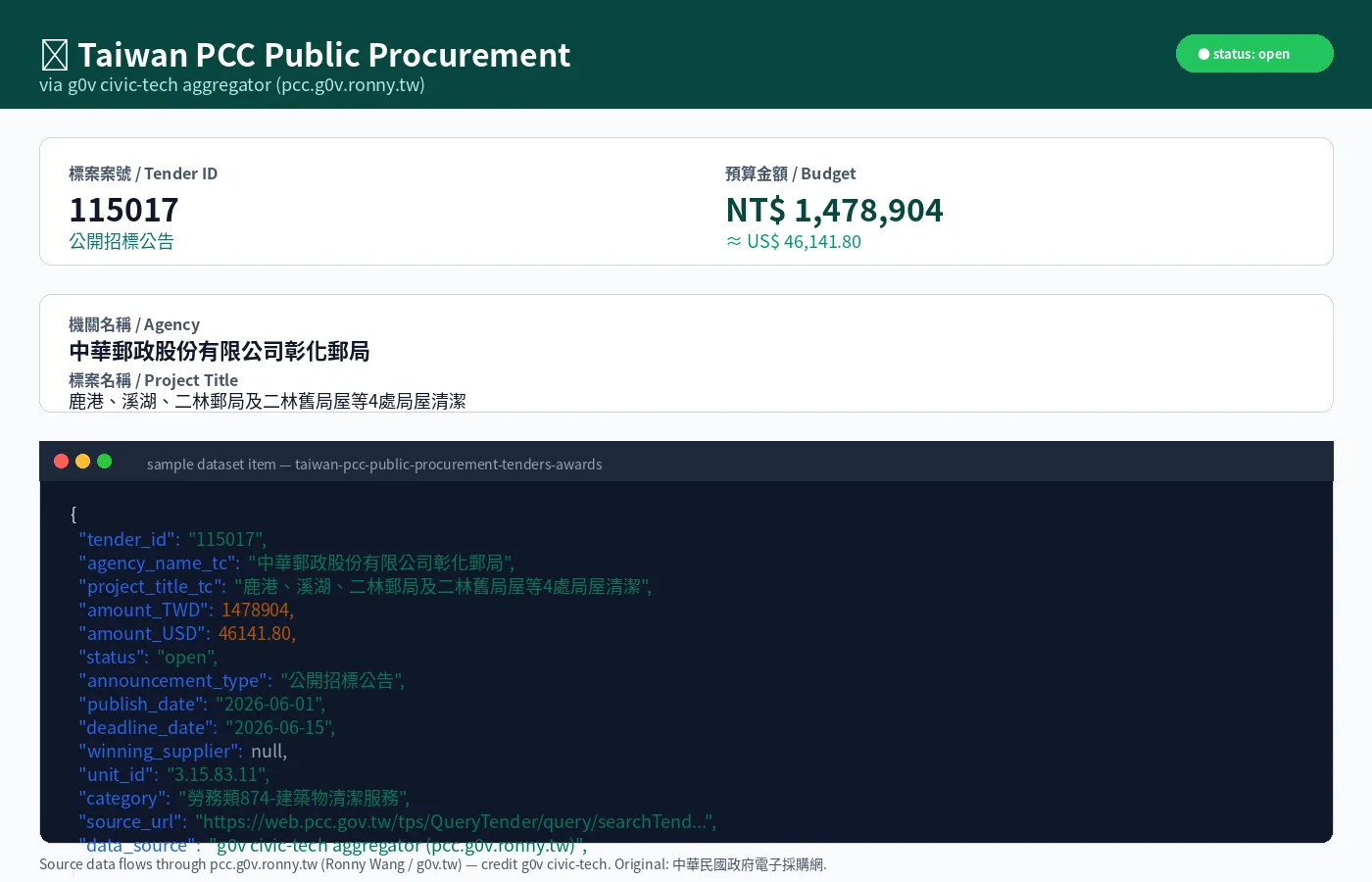The image size is (1372, 882).
Task: Click the '標案名稱 / Project Title' label
Action: coord(153,380)
